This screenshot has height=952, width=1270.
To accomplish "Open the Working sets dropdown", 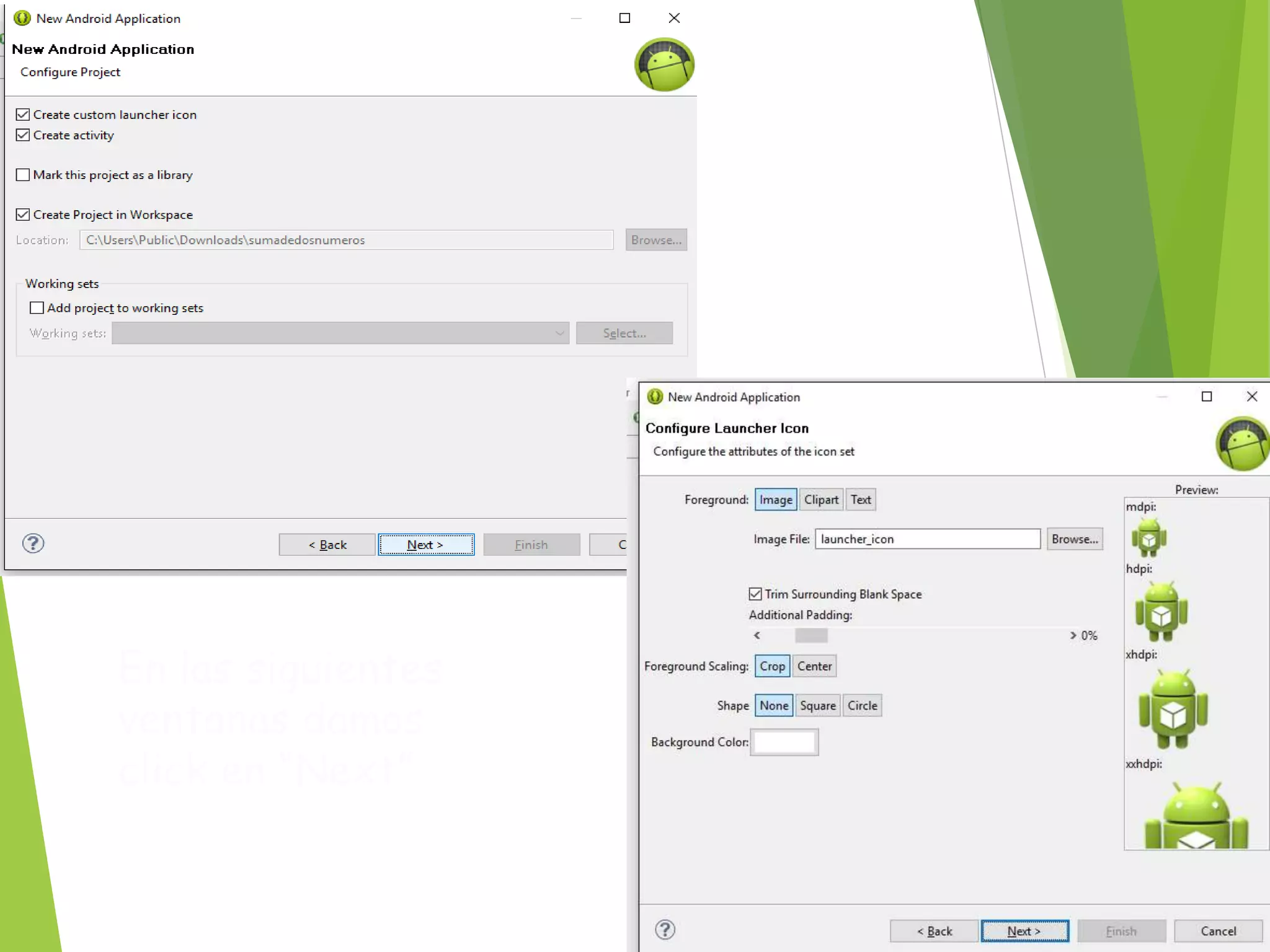I will pos(340,333).
